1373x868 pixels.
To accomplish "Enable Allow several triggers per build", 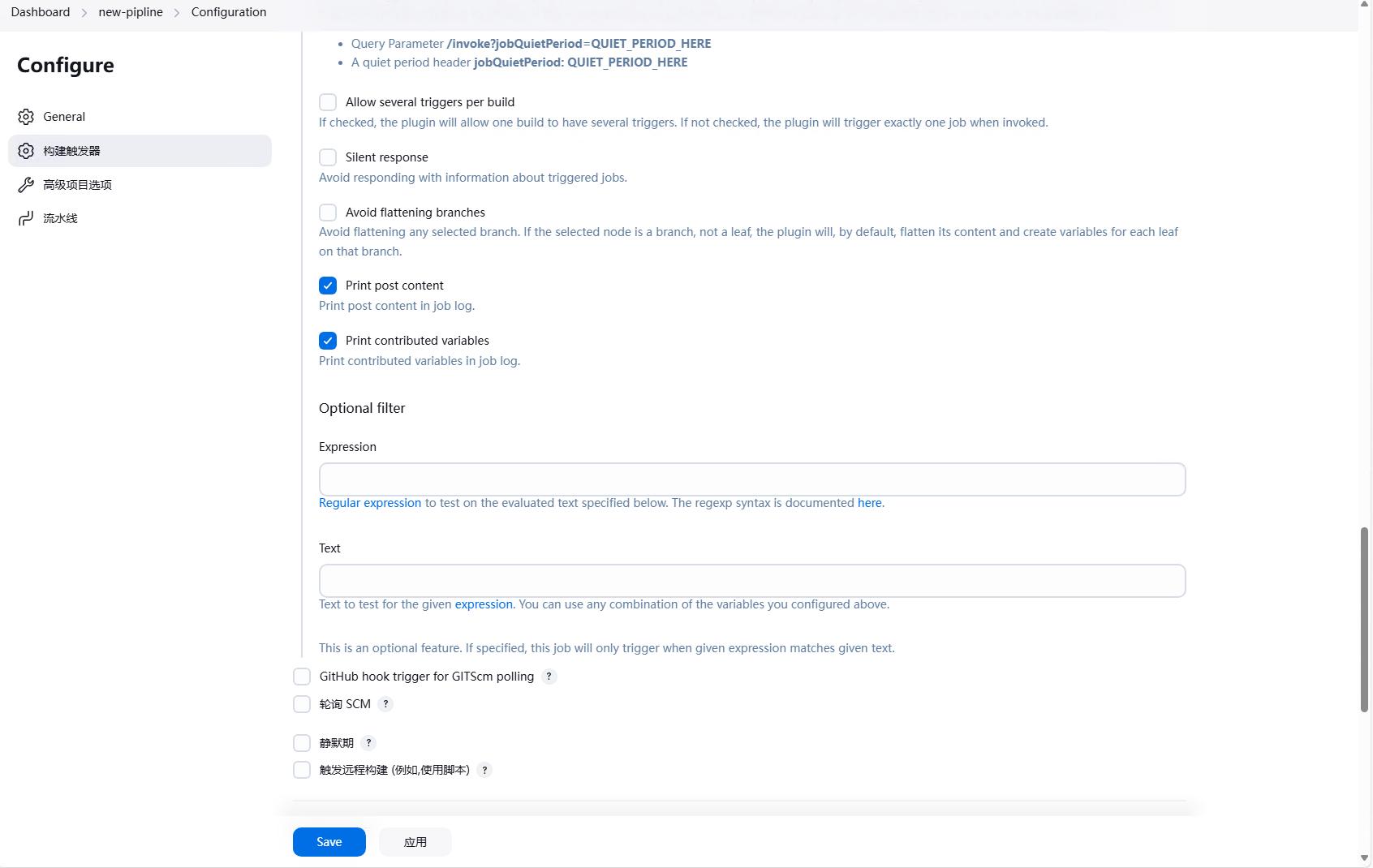I will 328,102.
